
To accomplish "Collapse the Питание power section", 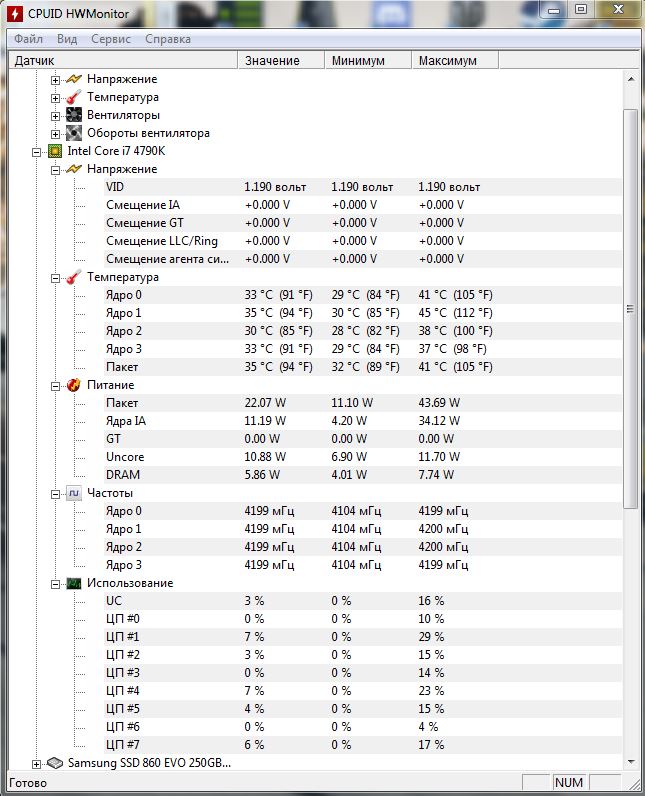I will pos(57,385).
